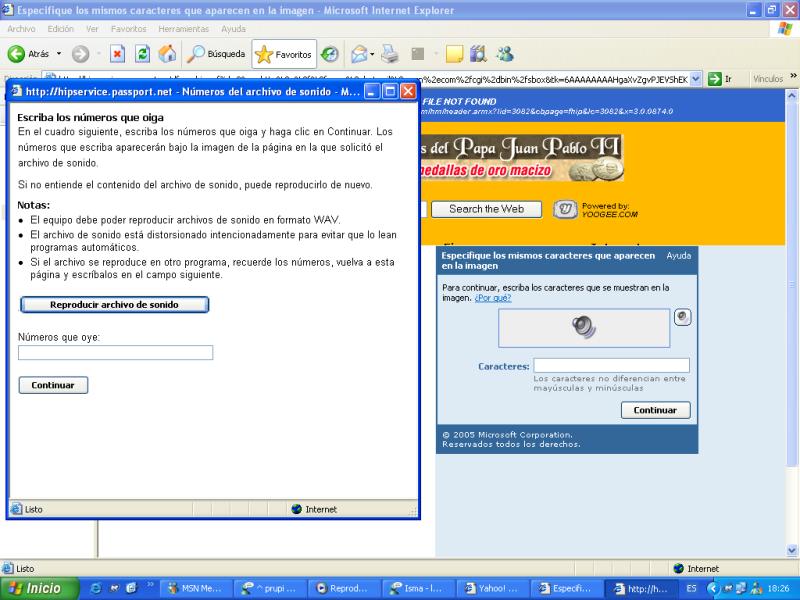
Task: Click the Mail envelope icon
Action: 359,54
